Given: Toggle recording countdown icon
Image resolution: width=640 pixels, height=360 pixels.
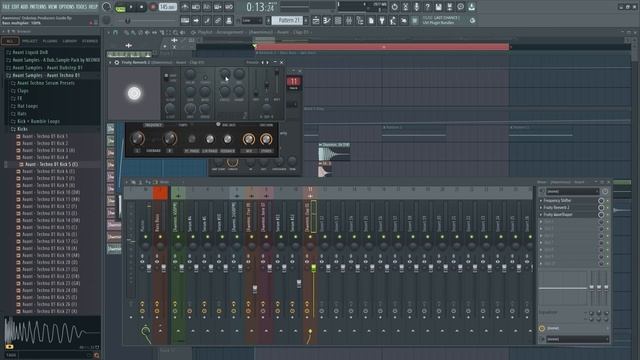Looking at the screenshot, I should pyautogui.click(x=207, y=7).
